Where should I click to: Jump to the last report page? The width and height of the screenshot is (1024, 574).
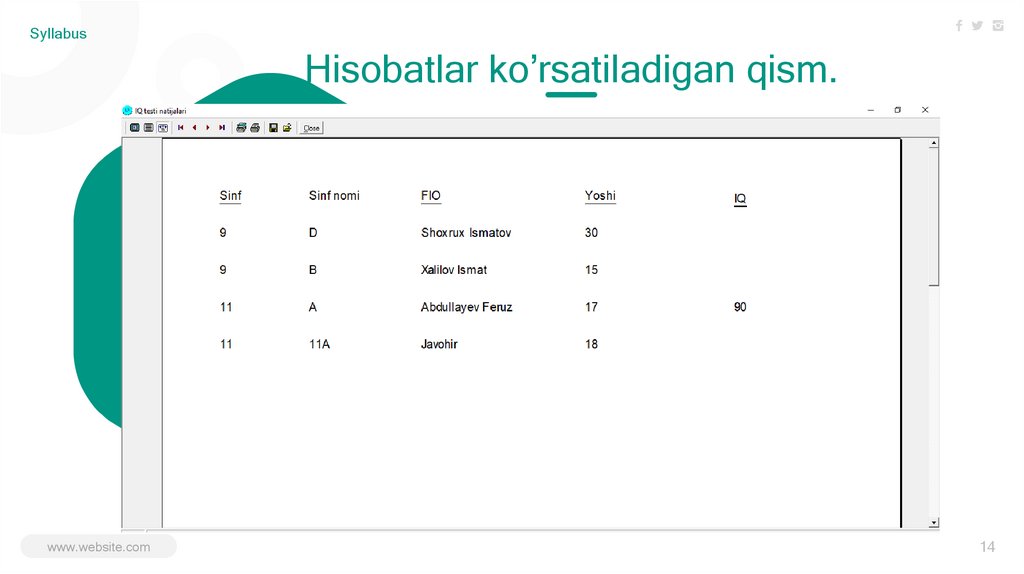click(x=222, y=128)
